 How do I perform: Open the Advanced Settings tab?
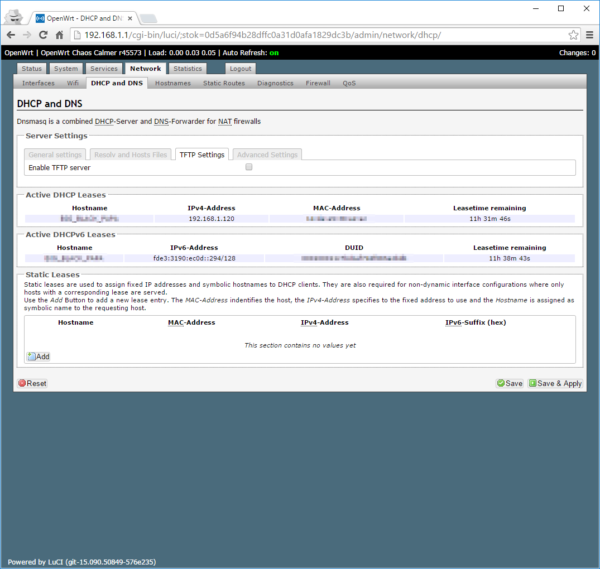click(x=267, y=154)
